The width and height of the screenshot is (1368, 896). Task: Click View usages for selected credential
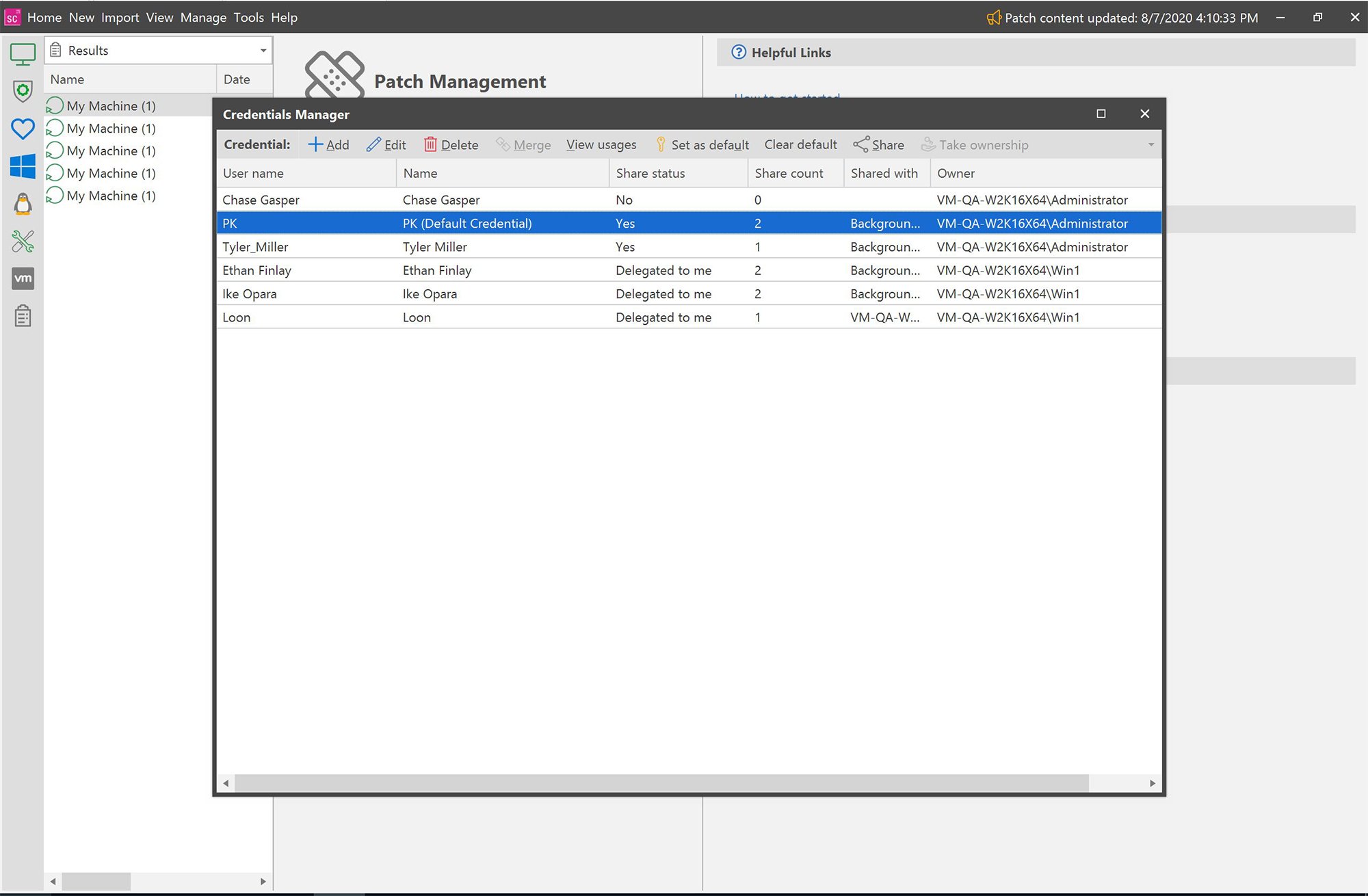click(x=601, y=144)
